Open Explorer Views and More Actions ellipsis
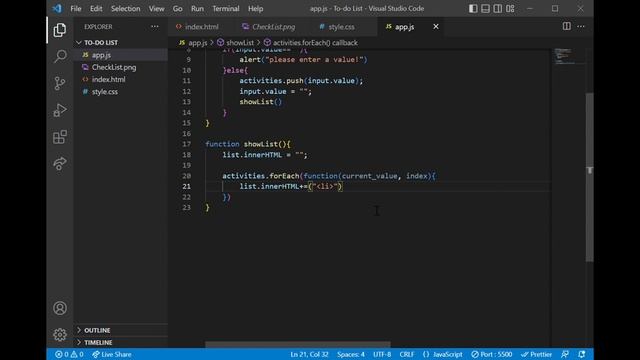The width and height of the screenshot is (640, 360). click(x=155, y=27)
